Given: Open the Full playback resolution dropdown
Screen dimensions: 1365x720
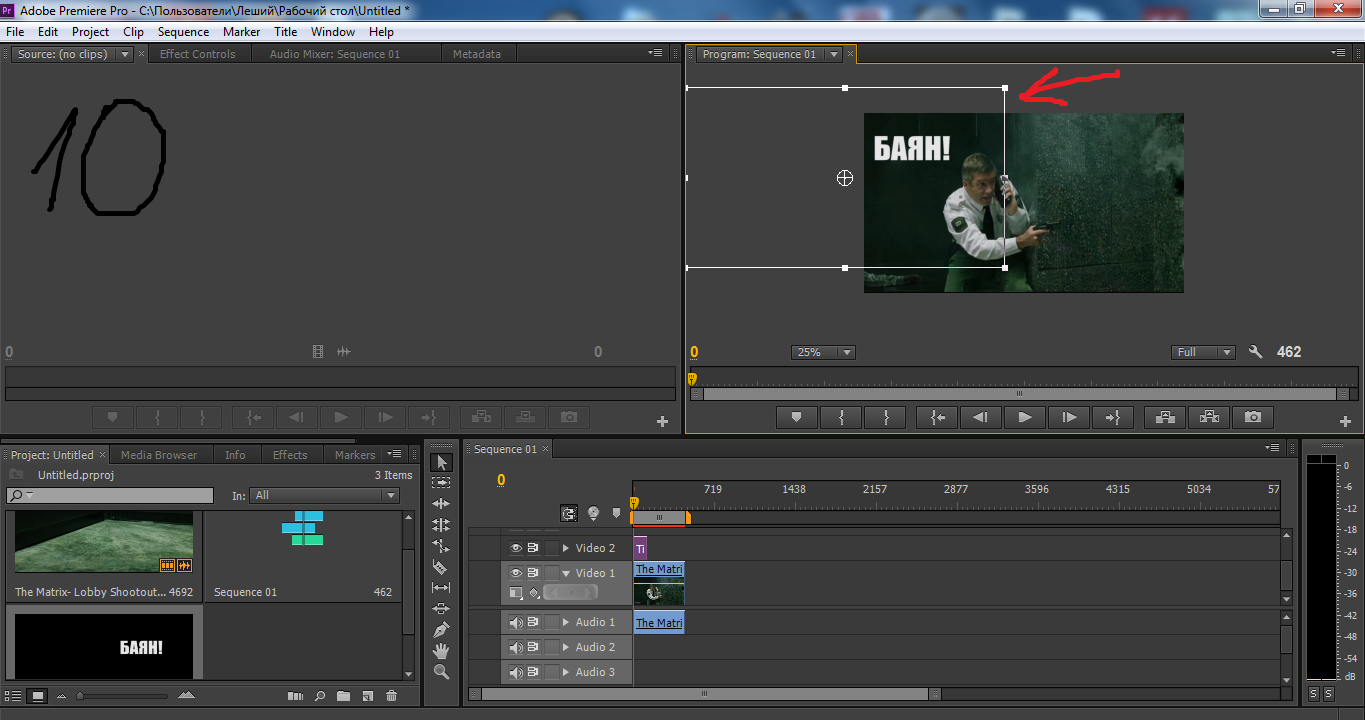Looking at the screenshot, I should coord(1204,352).
